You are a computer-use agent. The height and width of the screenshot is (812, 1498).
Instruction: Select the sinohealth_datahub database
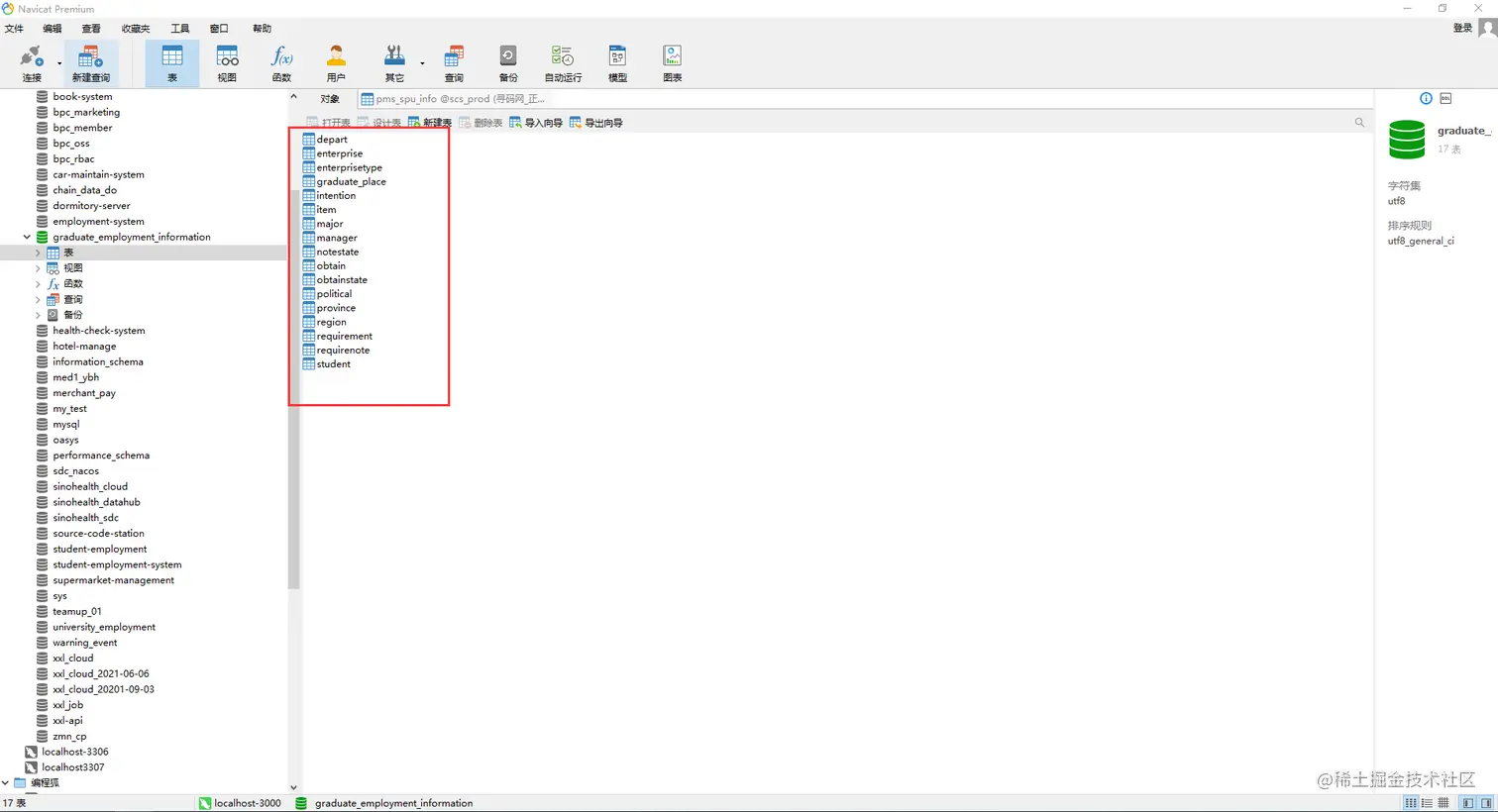point(96,502)
